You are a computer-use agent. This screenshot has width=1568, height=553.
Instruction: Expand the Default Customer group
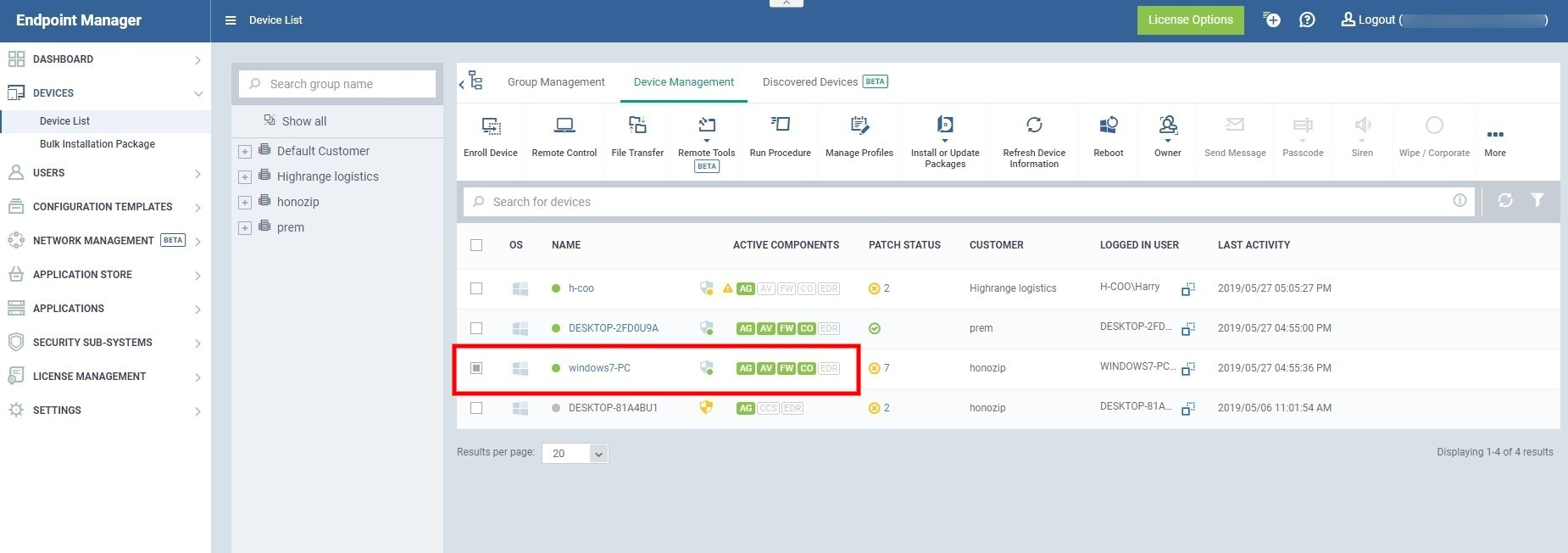[x=245, y=152]
